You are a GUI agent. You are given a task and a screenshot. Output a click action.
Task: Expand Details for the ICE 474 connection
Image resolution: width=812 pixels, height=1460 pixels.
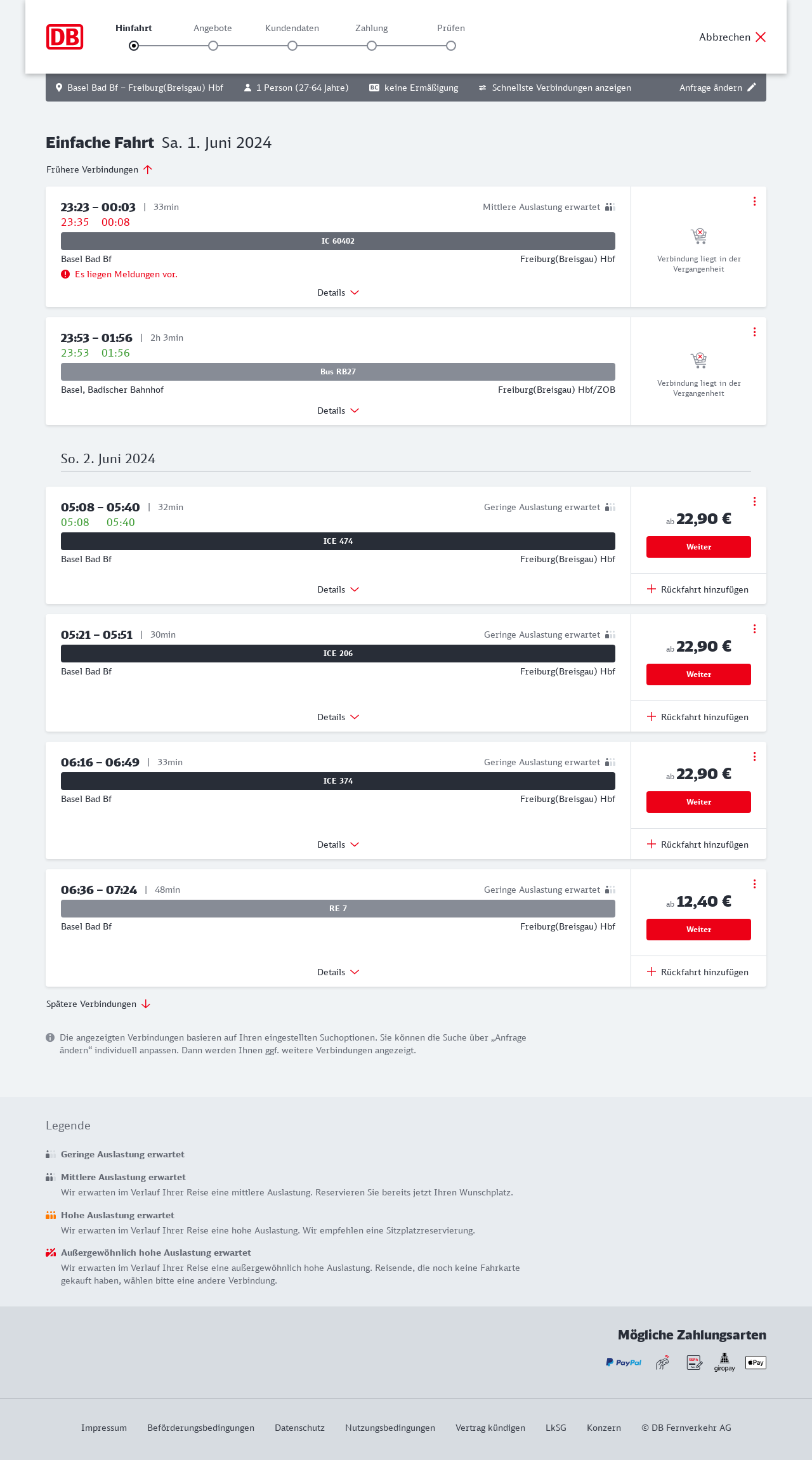(x=338, y=589)
